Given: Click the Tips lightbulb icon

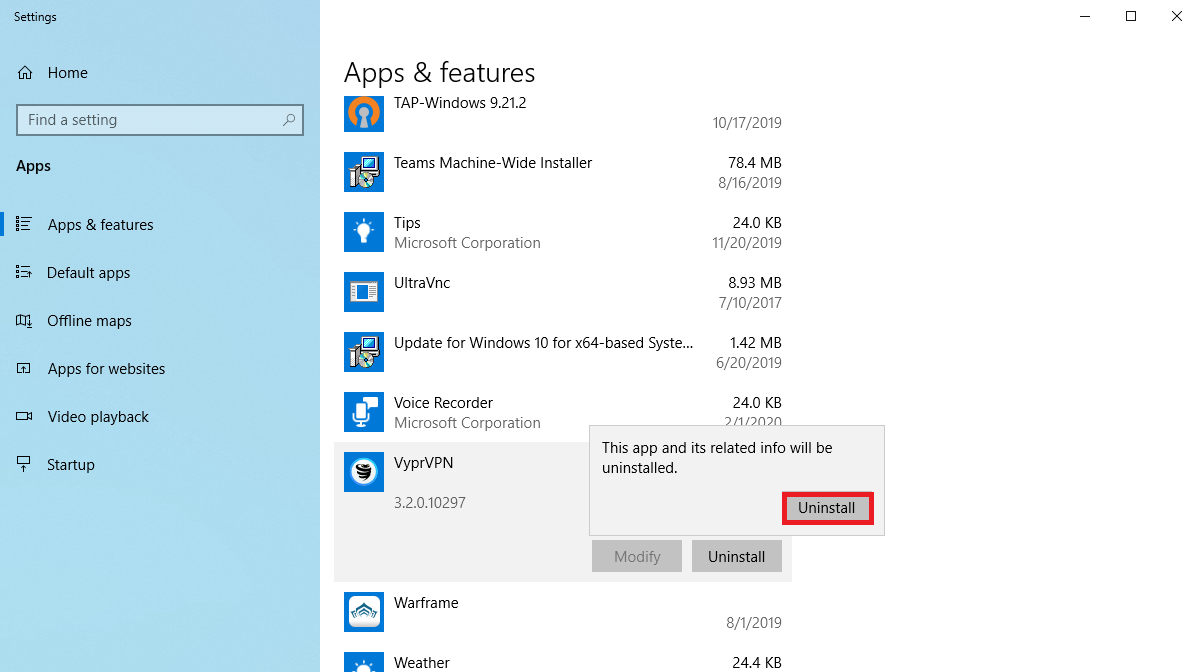Looking at the screenshot, I should click(364, 232).
